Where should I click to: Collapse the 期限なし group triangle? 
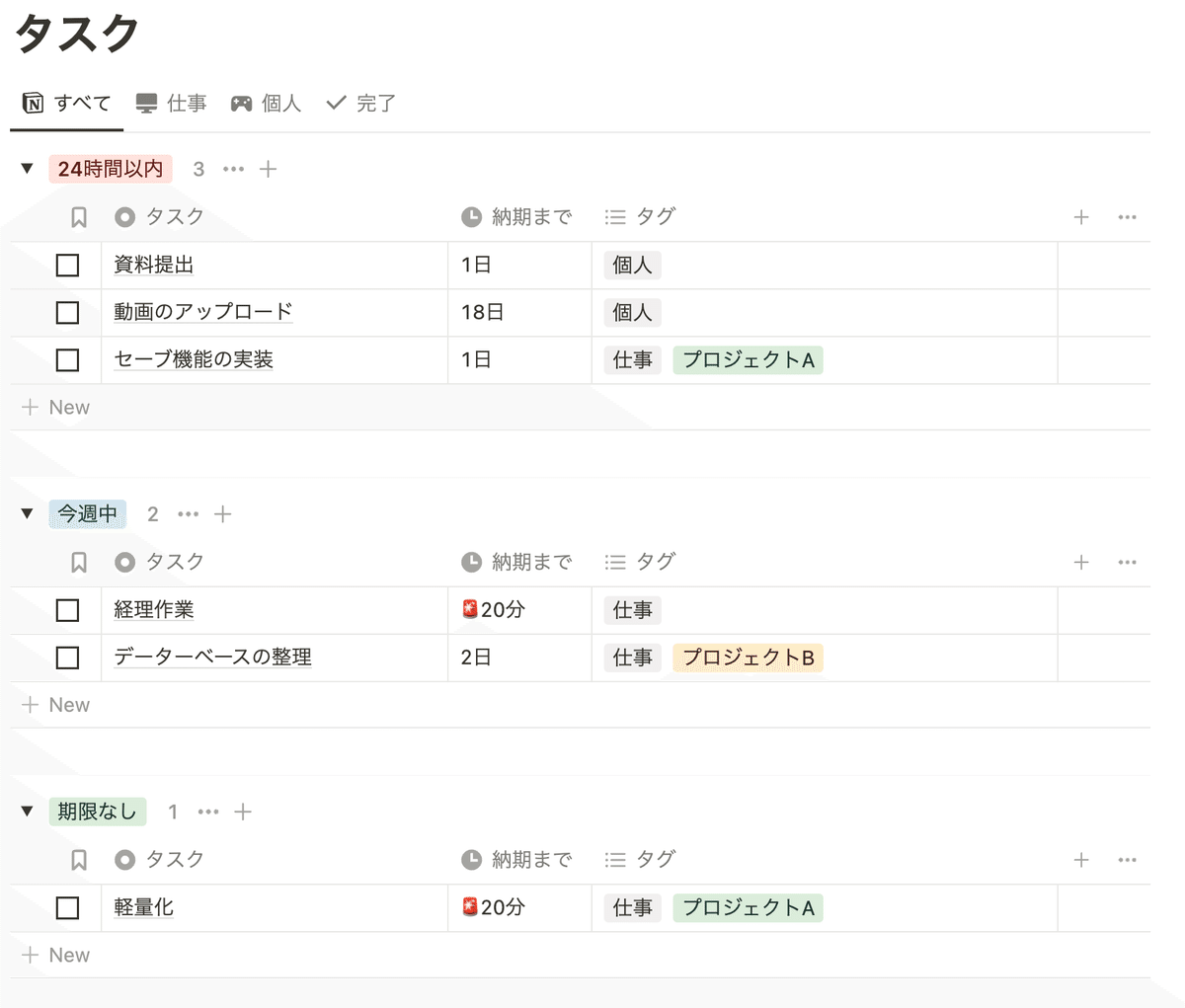(27, 811)
